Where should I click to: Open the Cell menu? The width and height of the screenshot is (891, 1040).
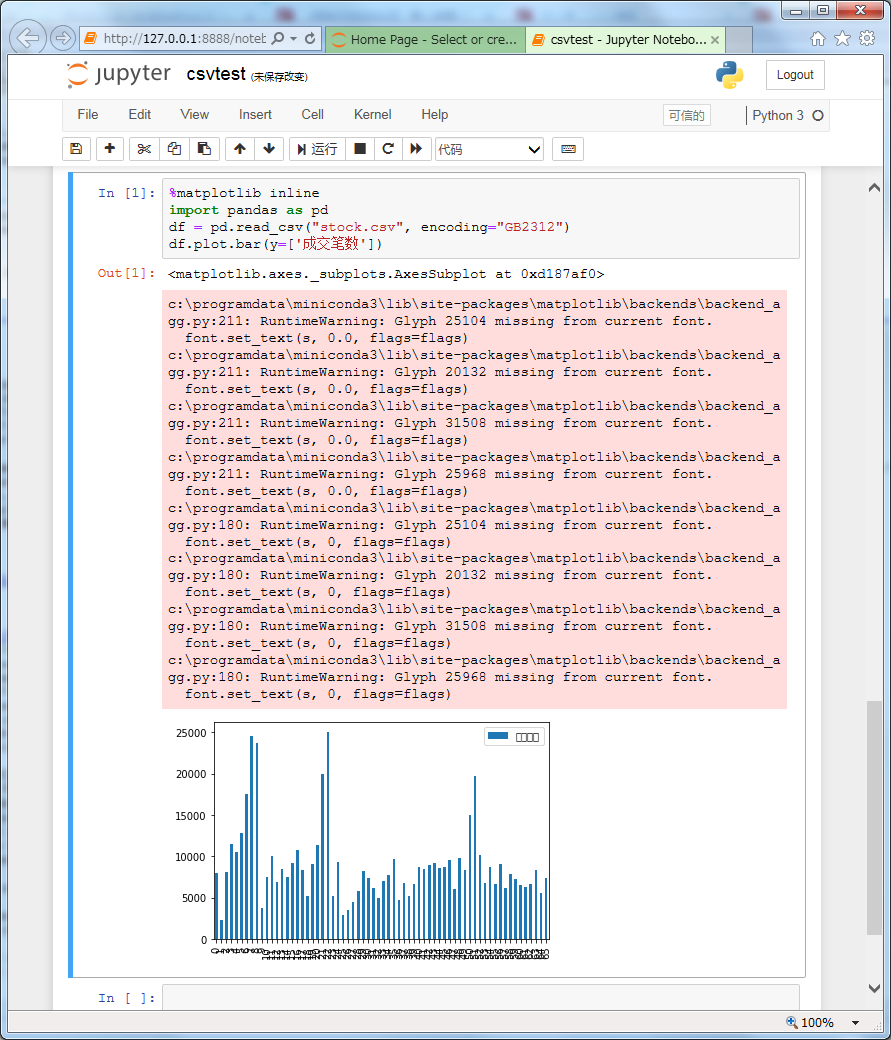(312, 114)
